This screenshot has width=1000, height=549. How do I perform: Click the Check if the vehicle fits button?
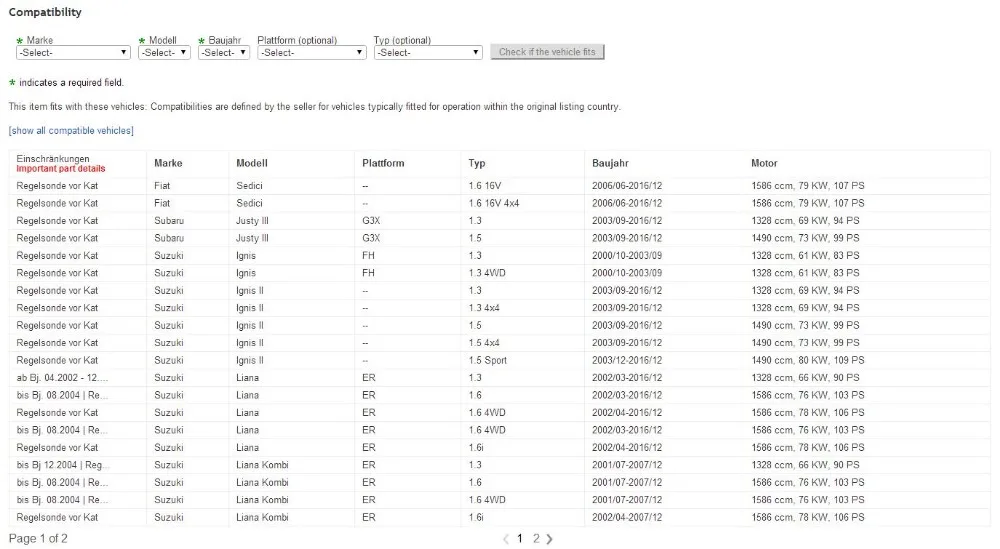click(547, 52)
